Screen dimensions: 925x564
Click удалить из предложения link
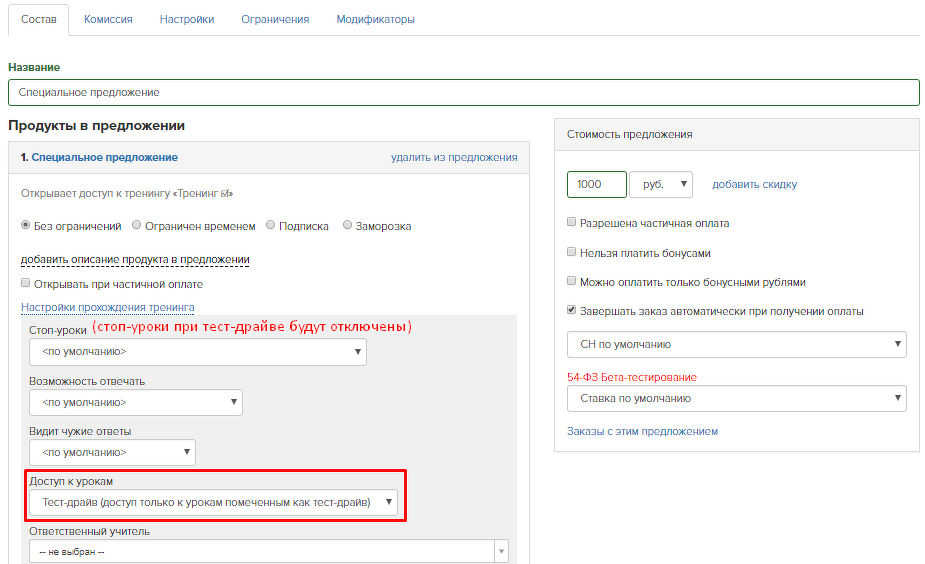454,158
